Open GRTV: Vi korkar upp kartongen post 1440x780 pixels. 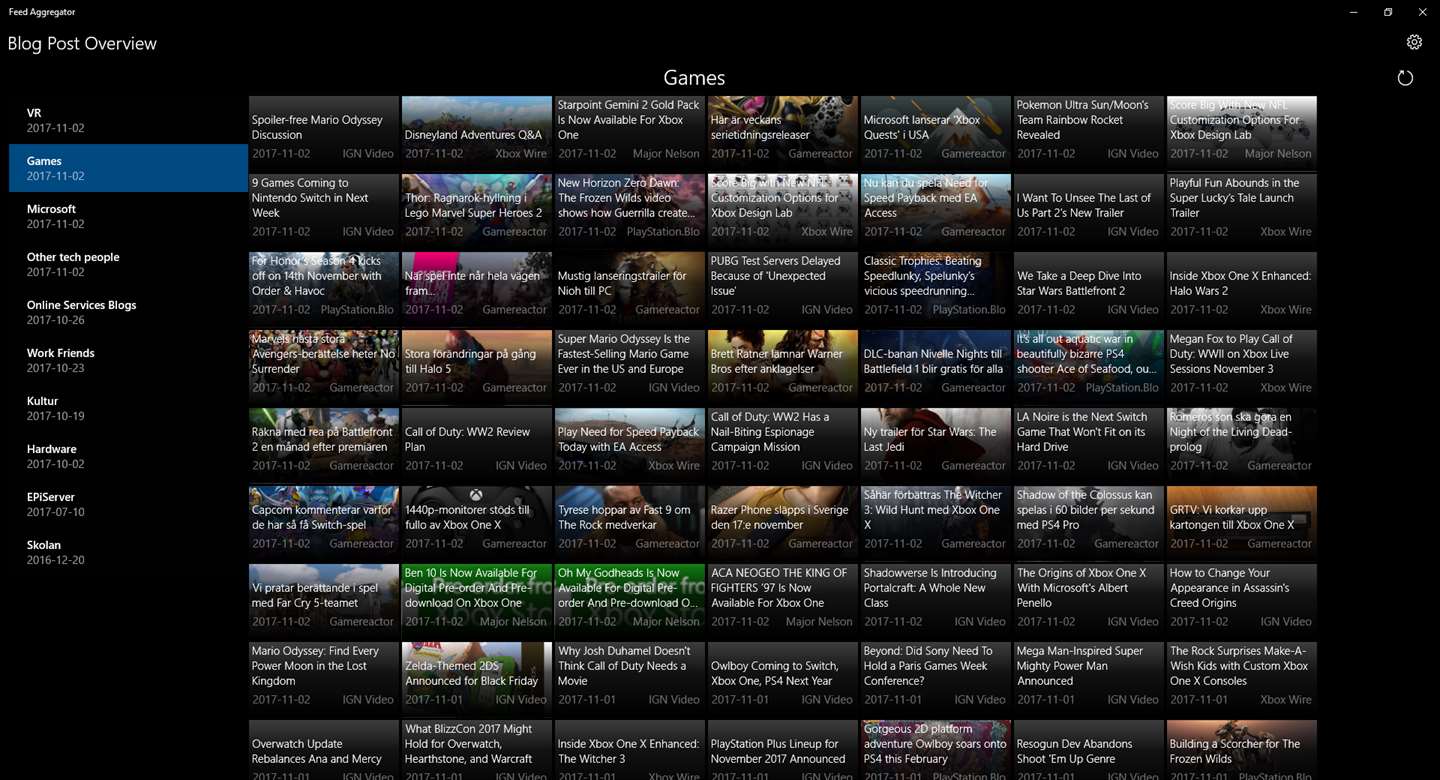click(x=1242, y=523)
